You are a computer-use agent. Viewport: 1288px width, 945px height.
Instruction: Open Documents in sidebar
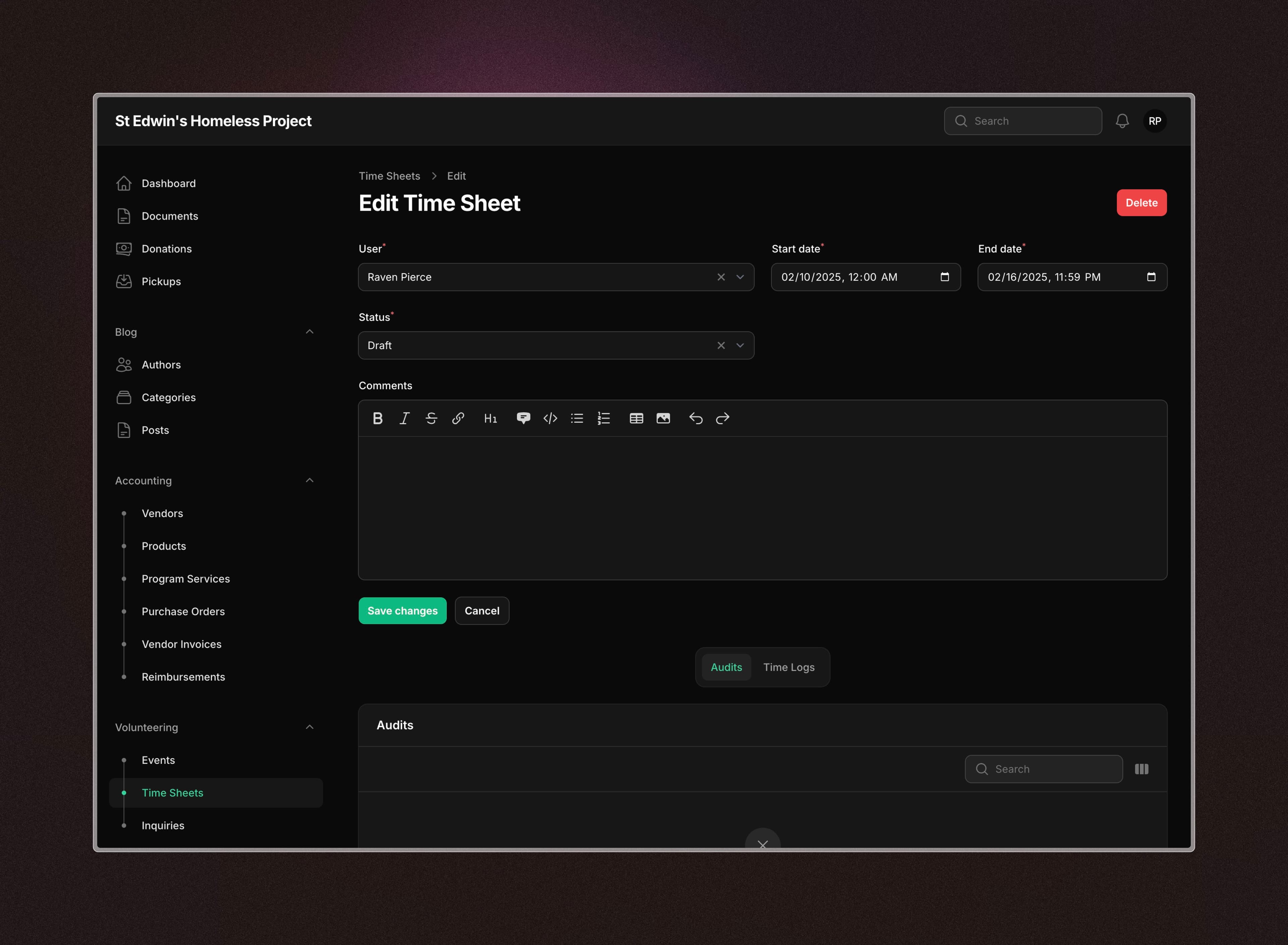coord(216,216)
